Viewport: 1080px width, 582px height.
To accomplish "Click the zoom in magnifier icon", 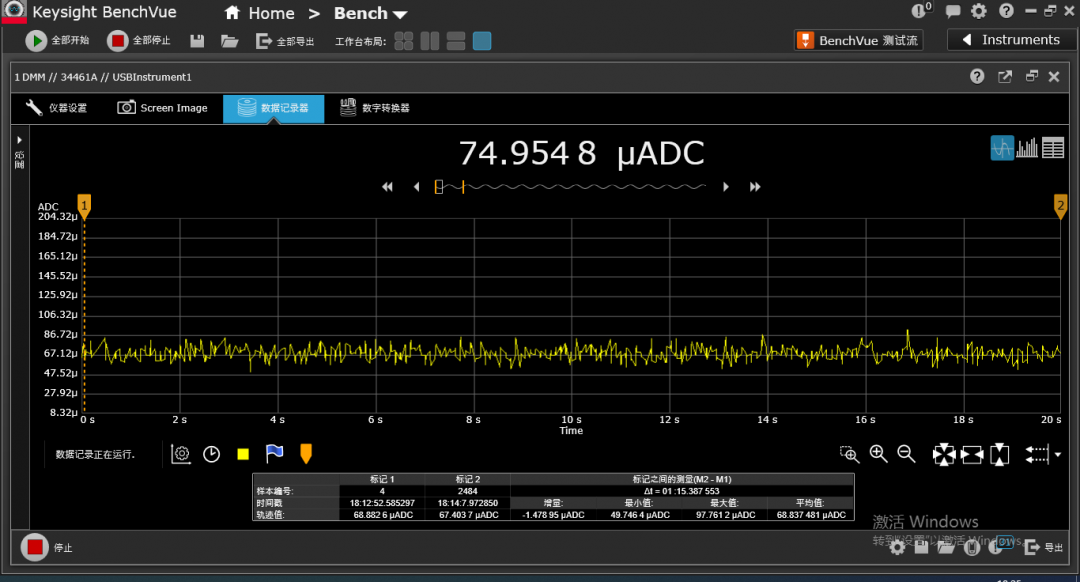I will pos(878,454).
